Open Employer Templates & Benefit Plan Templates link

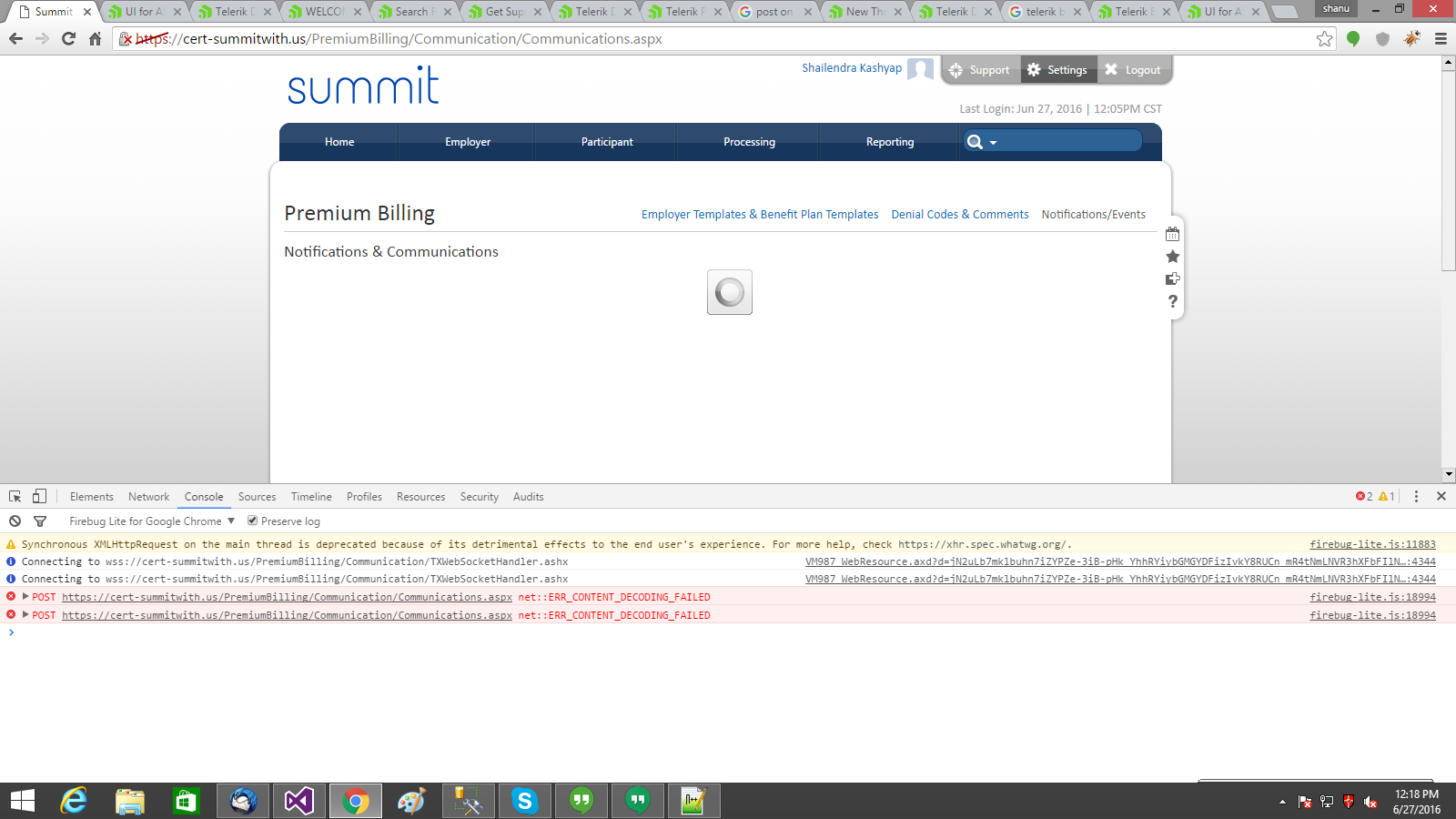[760, 215]
